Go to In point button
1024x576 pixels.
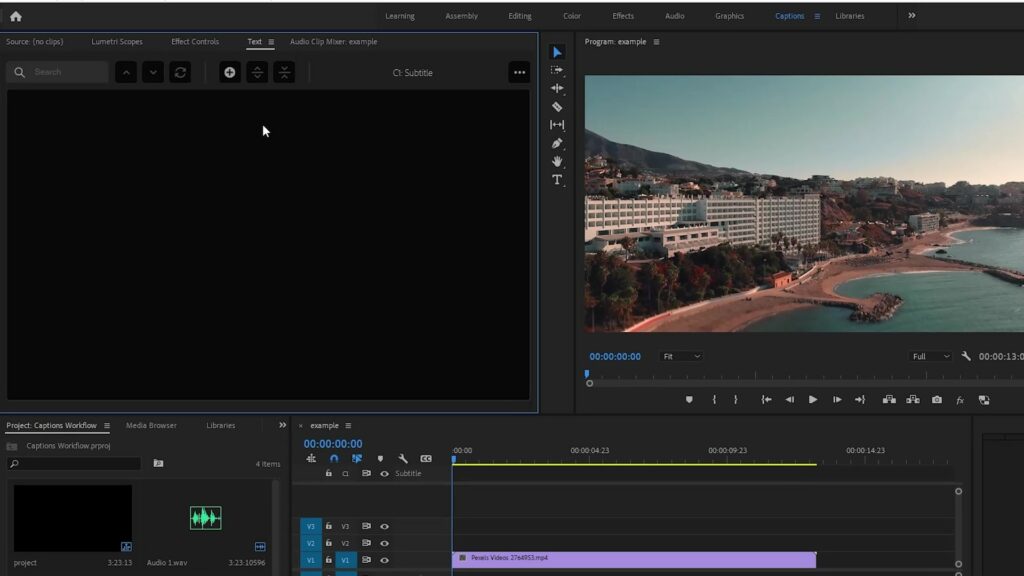pos(767,400)
